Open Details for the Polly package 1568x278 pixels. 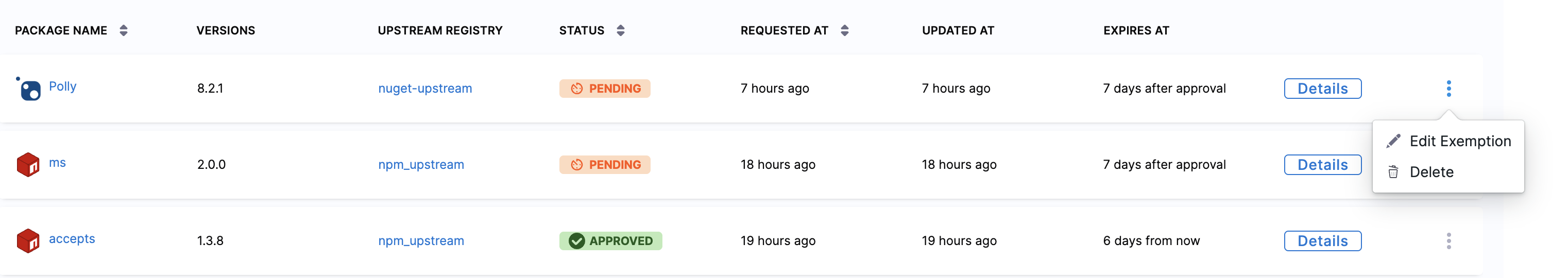point(1323,89)
